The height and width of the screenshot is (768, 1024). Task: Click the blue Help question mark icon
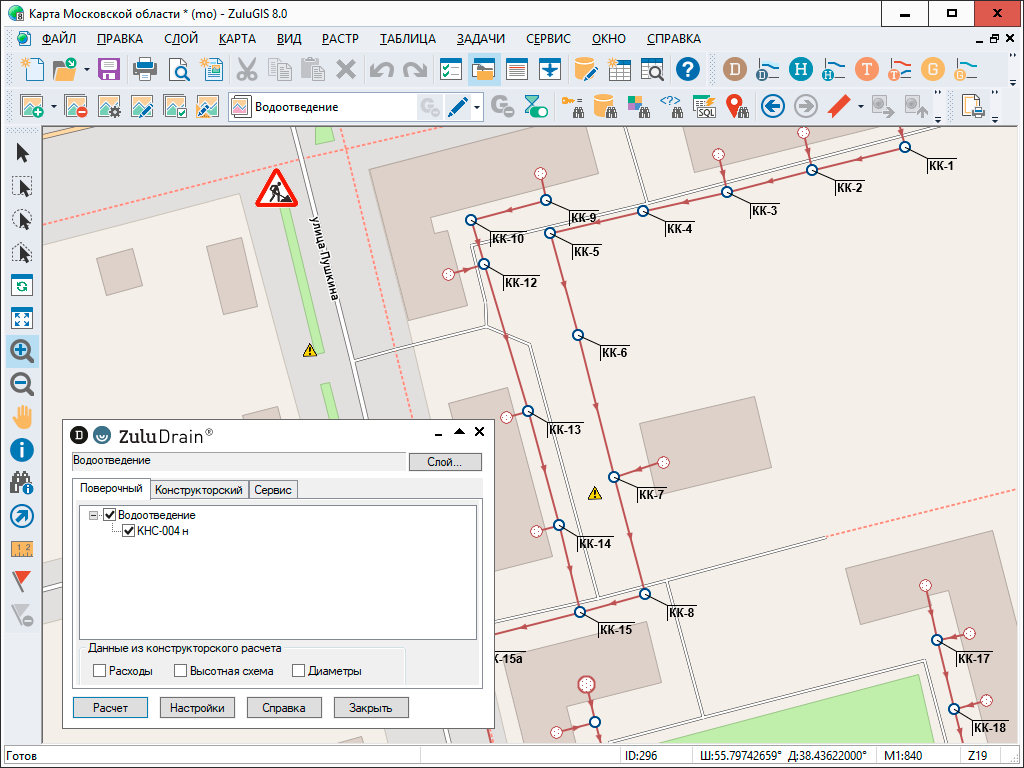coord(687,69)
